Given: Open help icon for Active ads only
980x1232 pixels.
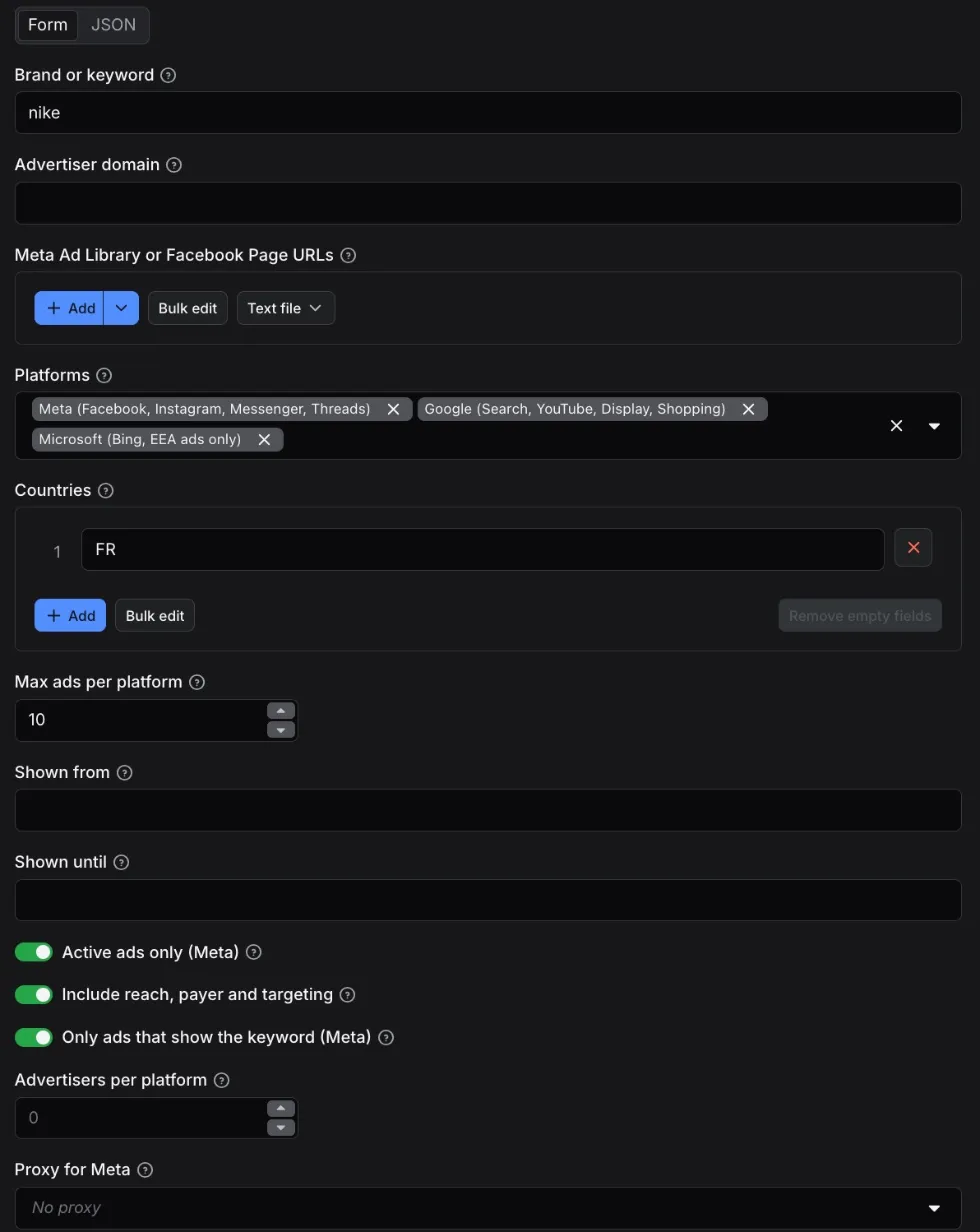Looking at the screenshot, I should point(254,953).
